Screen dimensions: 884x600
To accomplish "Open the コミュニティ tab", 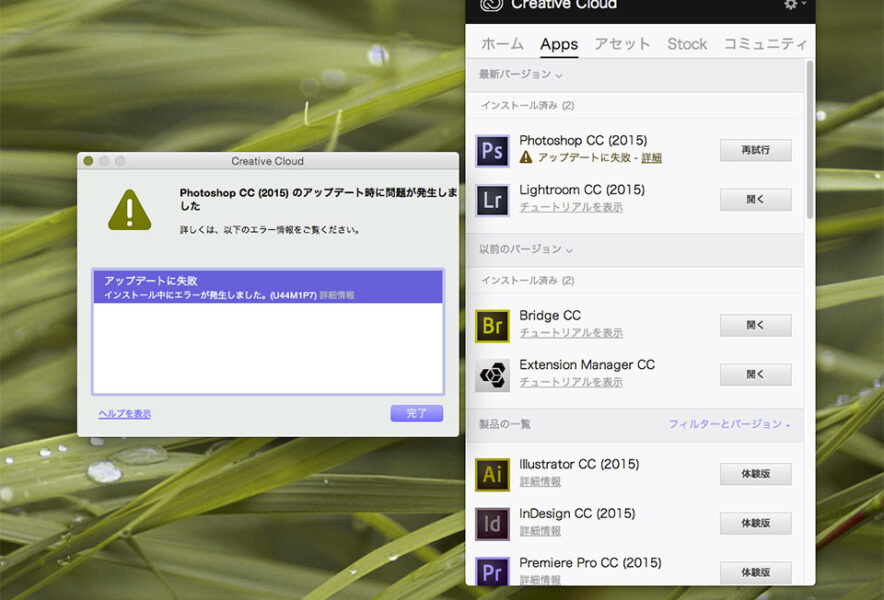I will (765, 44).
